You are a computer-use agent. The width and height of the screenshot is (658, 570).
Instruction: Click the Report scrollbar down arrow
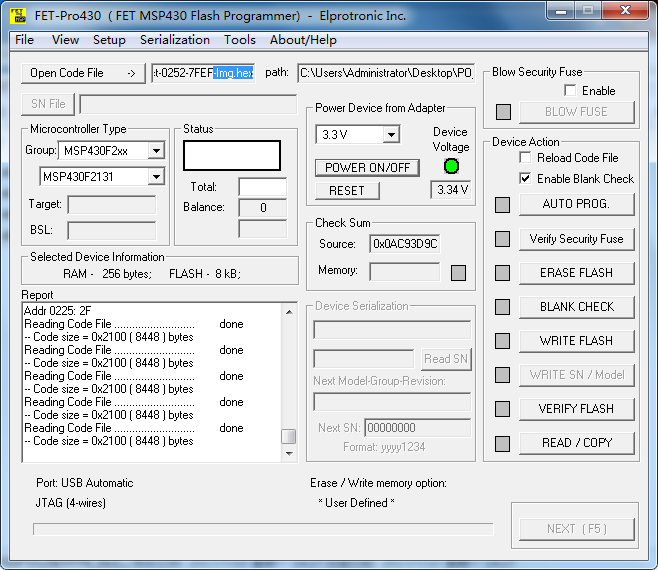[289, 453]
